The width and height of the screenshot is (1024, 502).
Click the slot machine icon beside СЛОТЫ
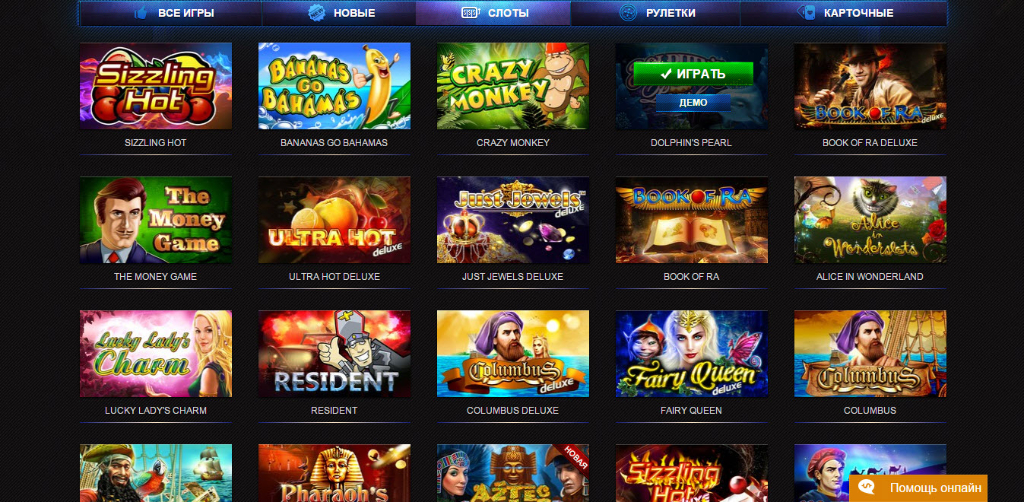point(470,13)
